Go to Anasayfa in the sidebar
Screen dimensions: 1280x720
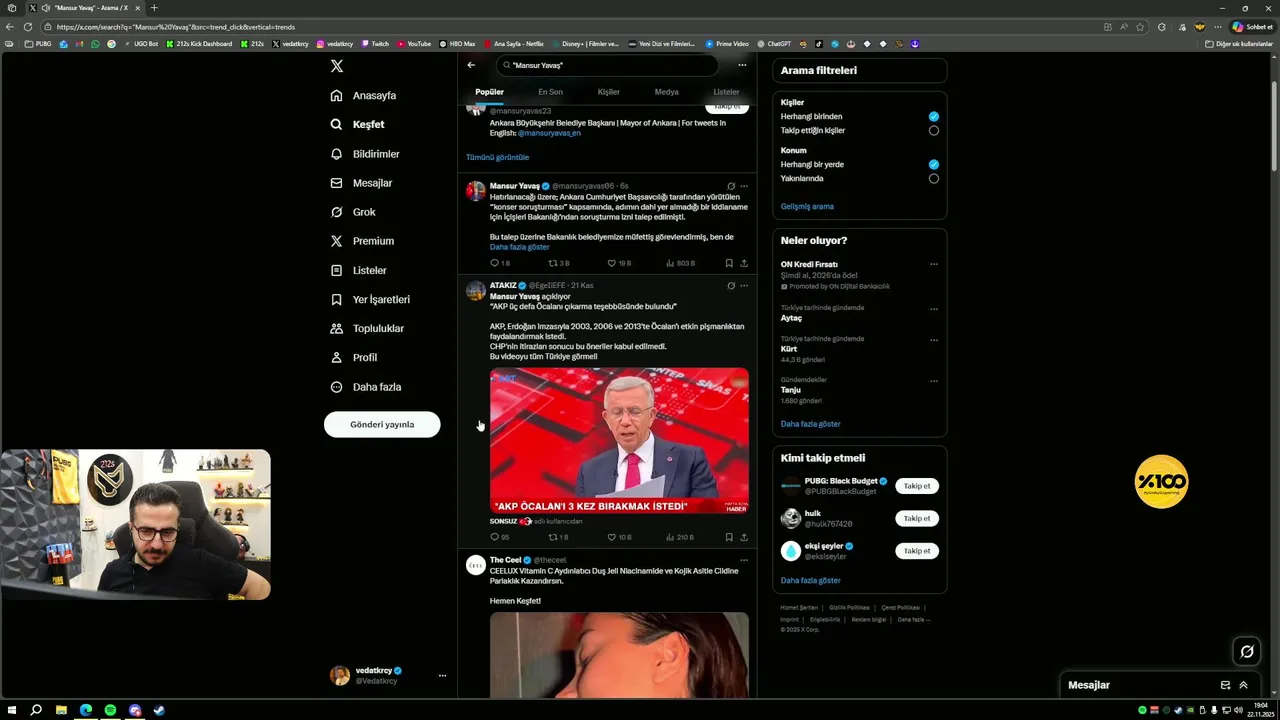click(x=363, y=95)
